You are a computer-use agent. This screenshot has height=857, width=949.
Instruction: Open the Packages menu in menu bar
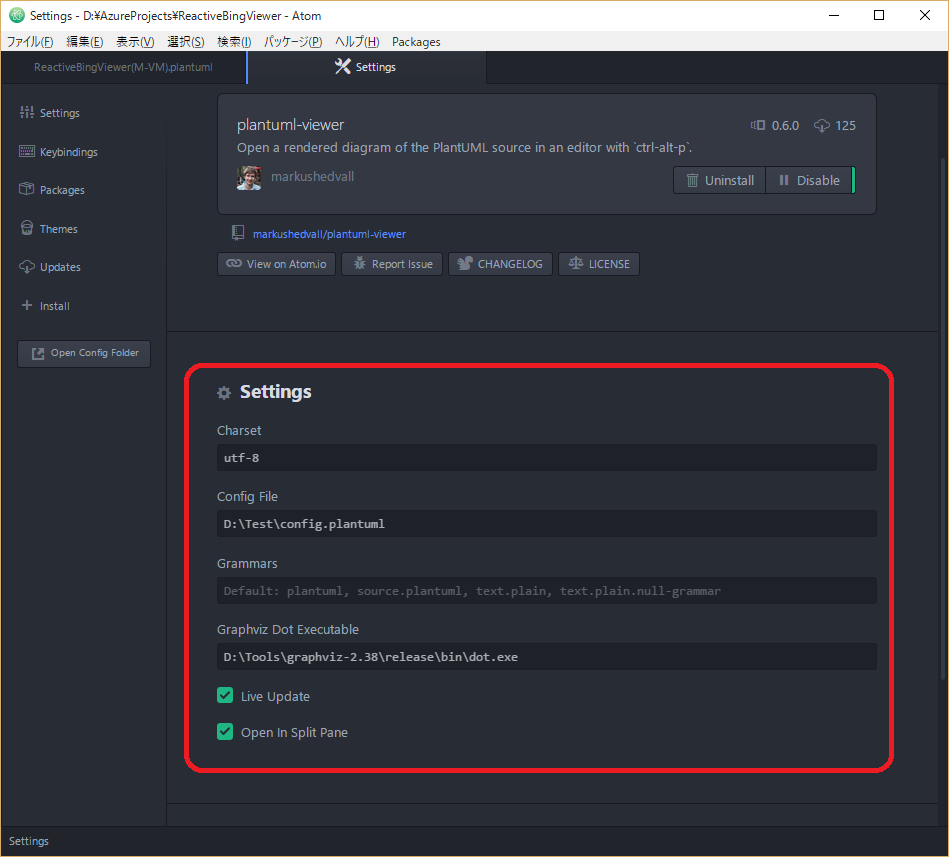[x=416, y=42]
